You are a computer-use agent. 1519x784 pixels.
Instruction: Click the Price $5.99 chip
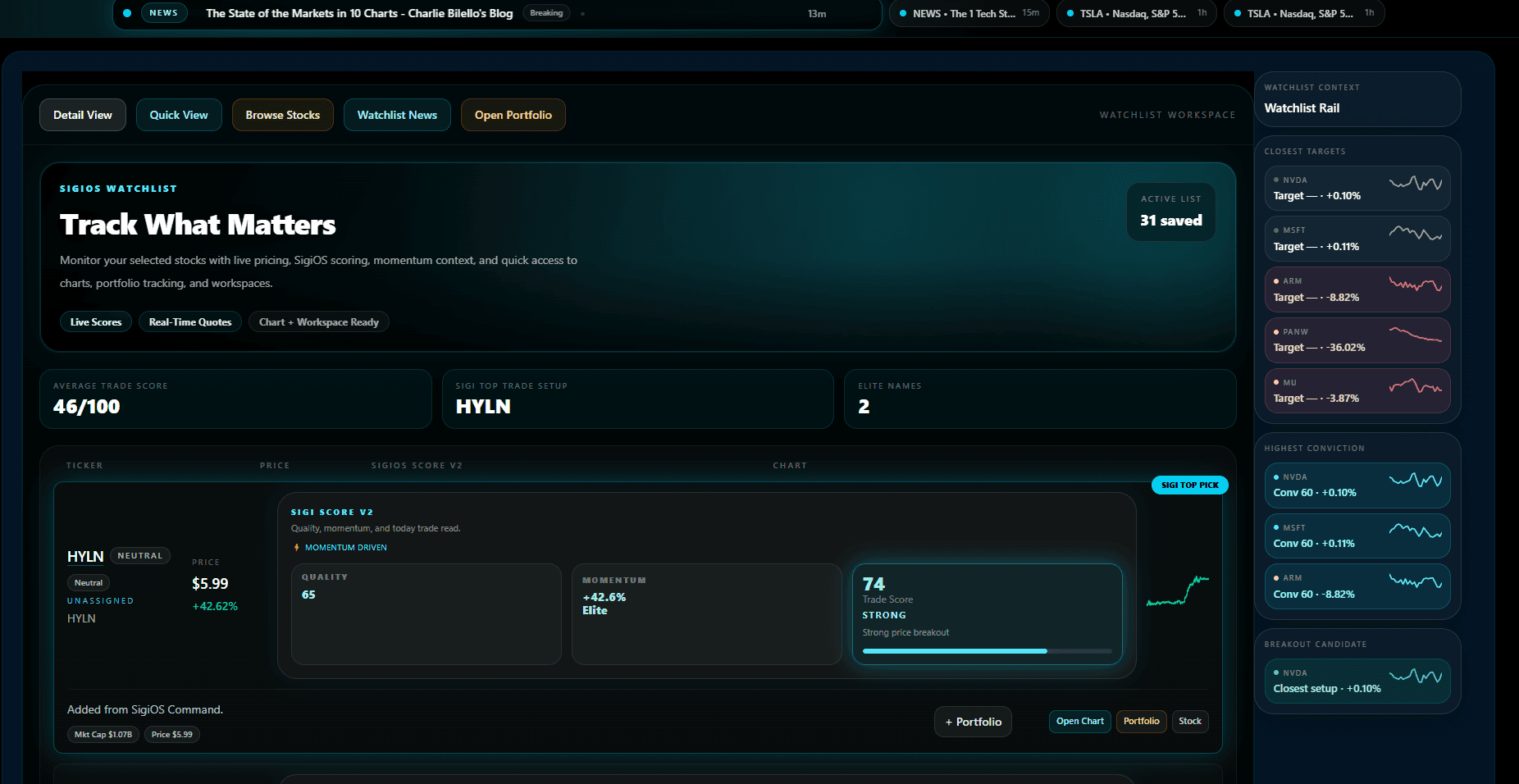point(172,735)
